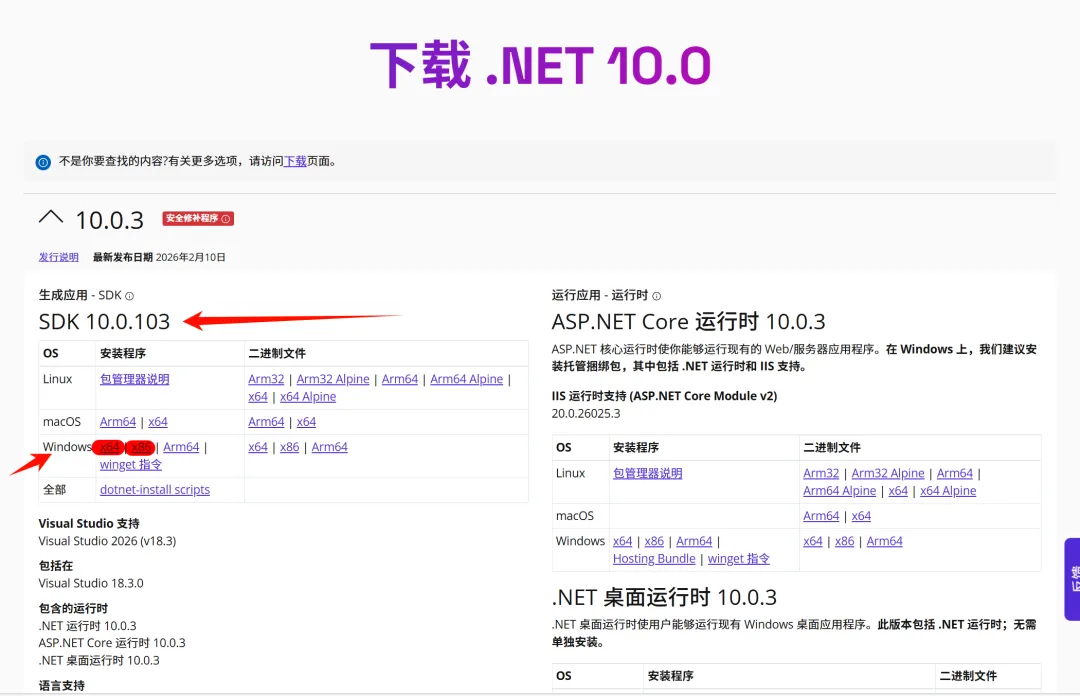Screen dimensions: 1080x696
Task: Open the purple feedback tab on the page edge
Action: pyautogui.click(x=1072, y=579)
